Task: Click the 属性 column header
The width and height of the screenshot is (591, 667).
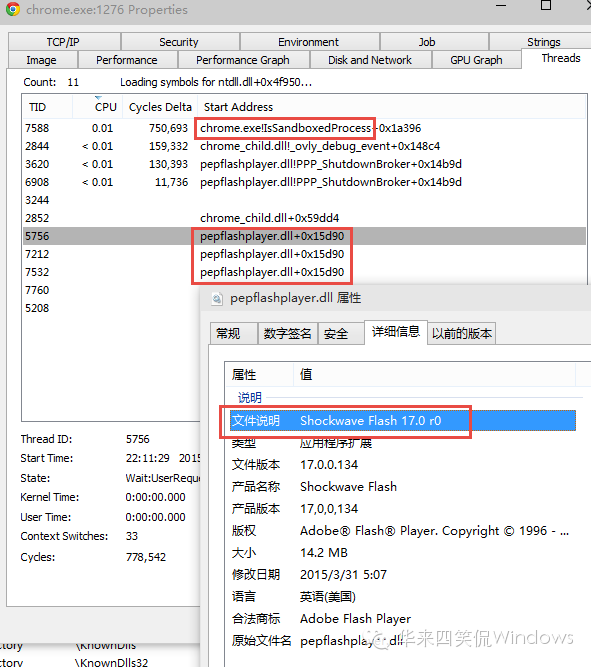Action: point(259,375)
